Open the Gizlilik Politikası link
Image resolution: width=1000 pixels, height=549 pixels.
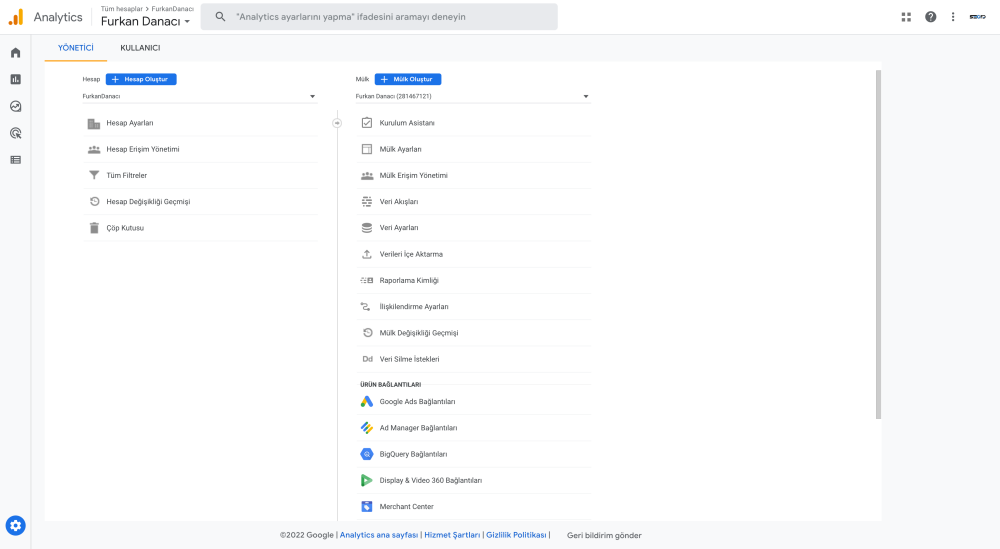pos(517,535)
